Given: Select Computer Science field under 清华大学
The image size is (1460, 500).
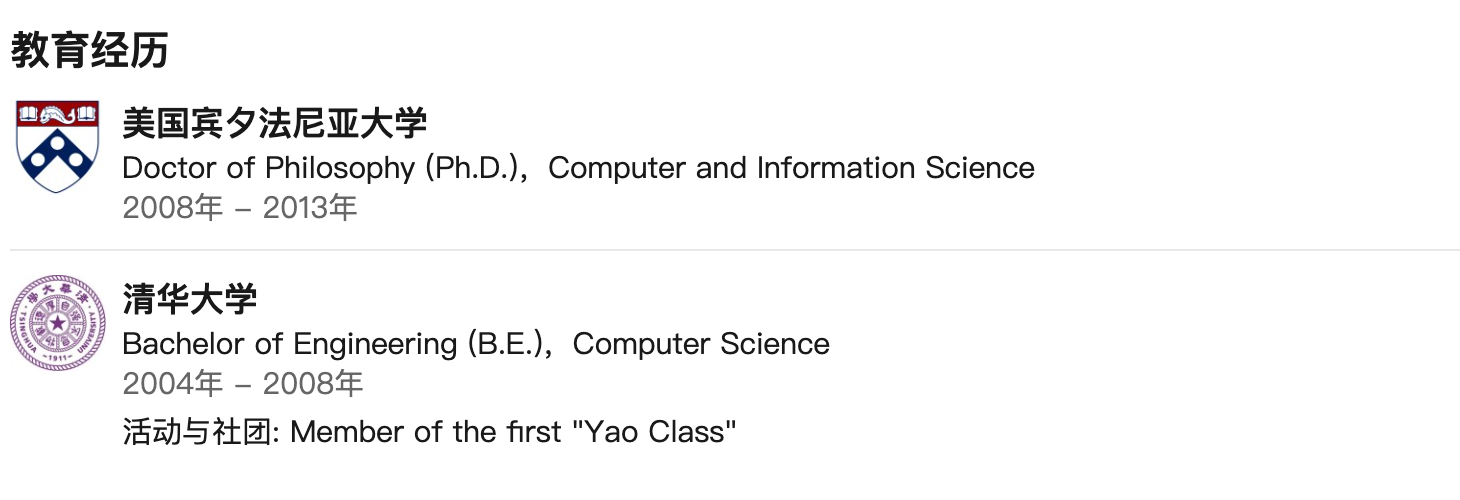Looking at the screenshot, I should click(701, 343).
